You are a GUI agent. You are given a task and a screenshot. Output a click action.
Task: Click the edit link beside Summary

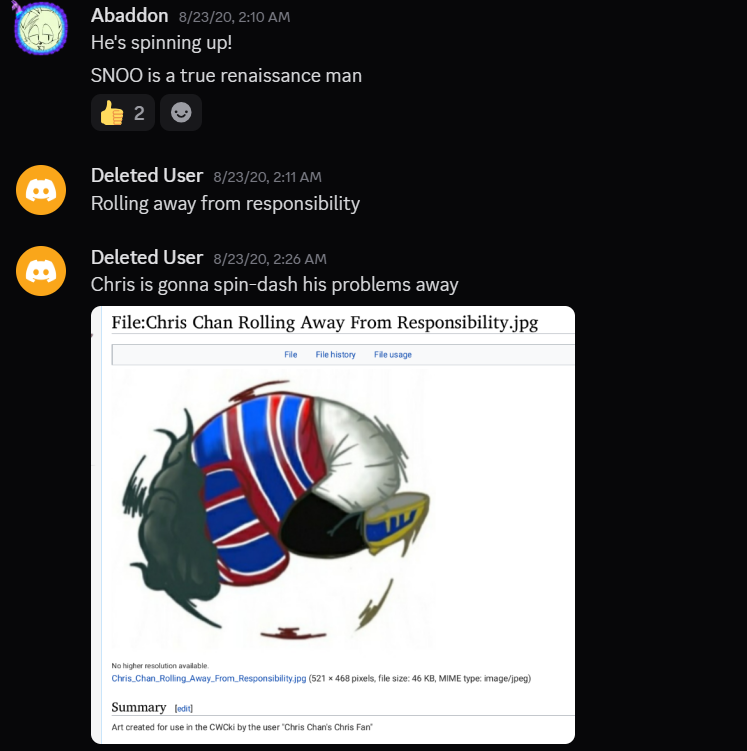184,708
